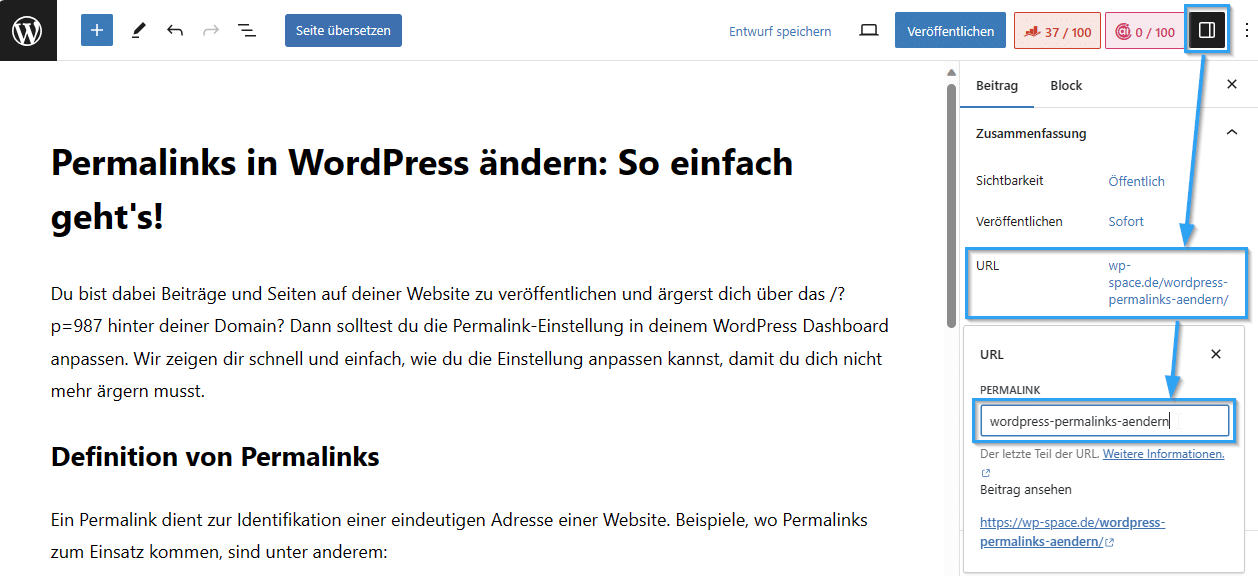This screenshot has width=1258, height=576.
Task: Click the WordPress logo icon
Action: 28,30
